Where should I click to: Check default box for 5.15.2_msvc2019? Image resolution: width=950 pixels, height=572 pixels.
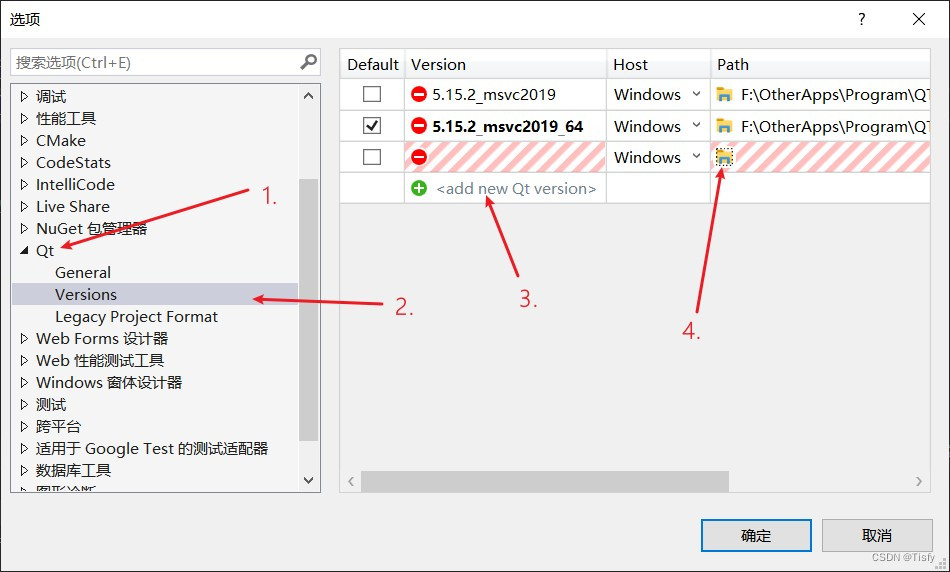[371, 95]
